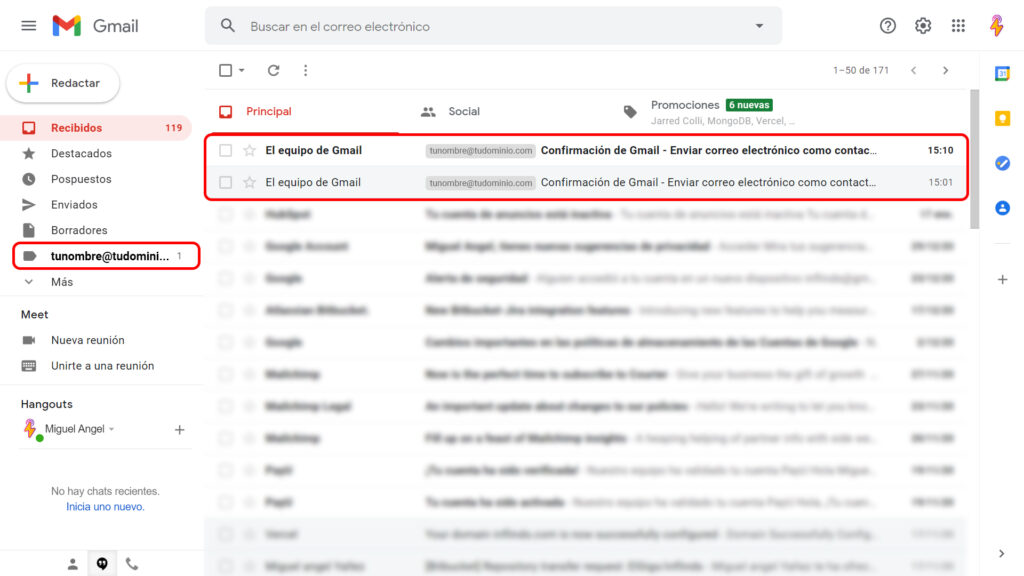The image size is (1024, 576).
Task: Click the Redactar compose button
Action: [x=63, y=83]
